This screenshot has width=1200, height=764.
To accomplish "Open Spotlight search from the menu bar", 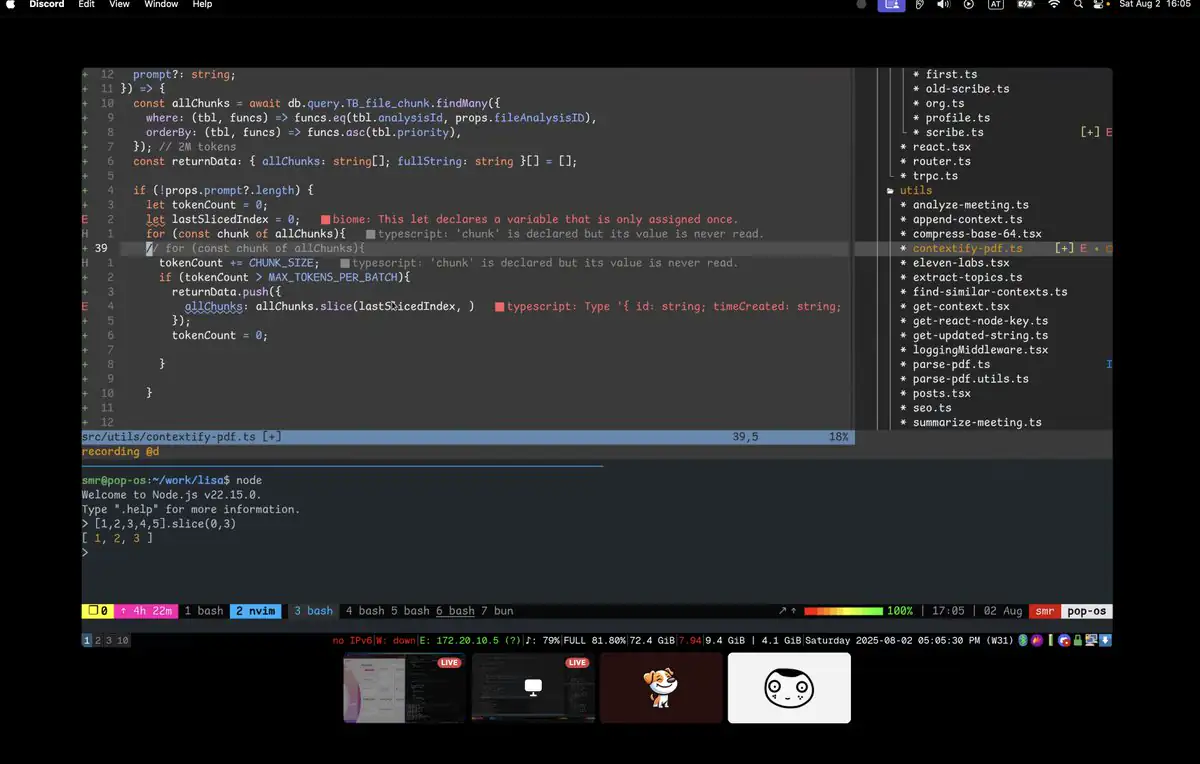I will (1077, 5).
